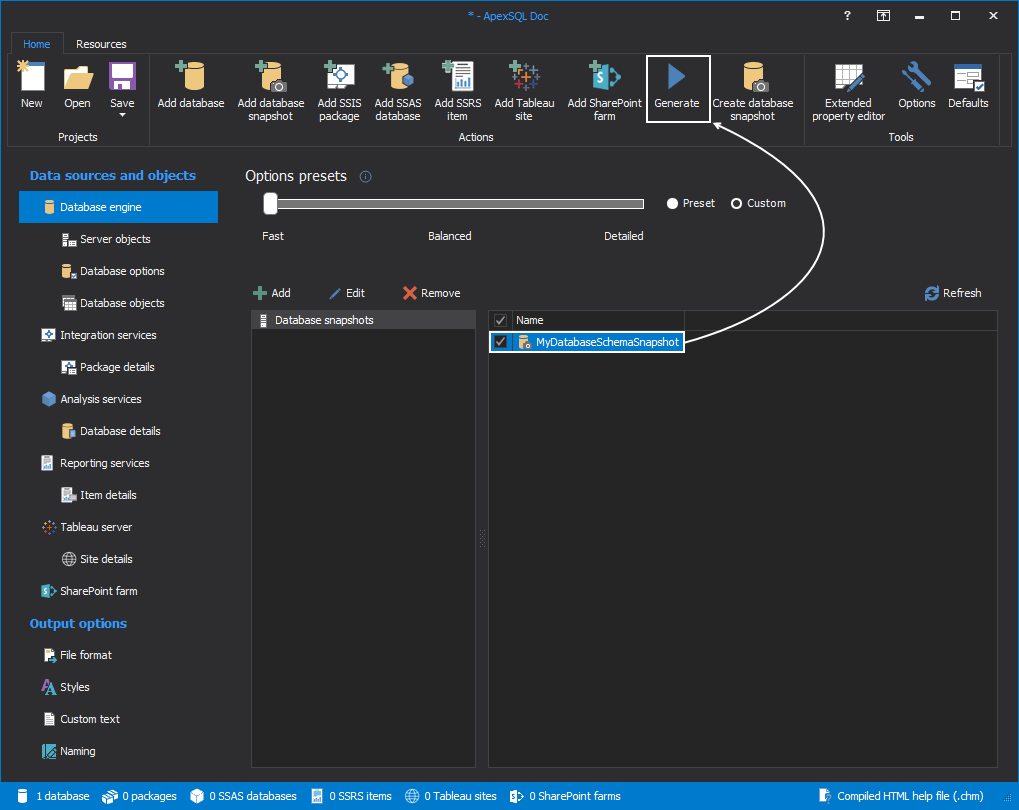This screenshot has height=810, width=1019.
Task: Open Database objects in the sidebar
Action: 113,303
